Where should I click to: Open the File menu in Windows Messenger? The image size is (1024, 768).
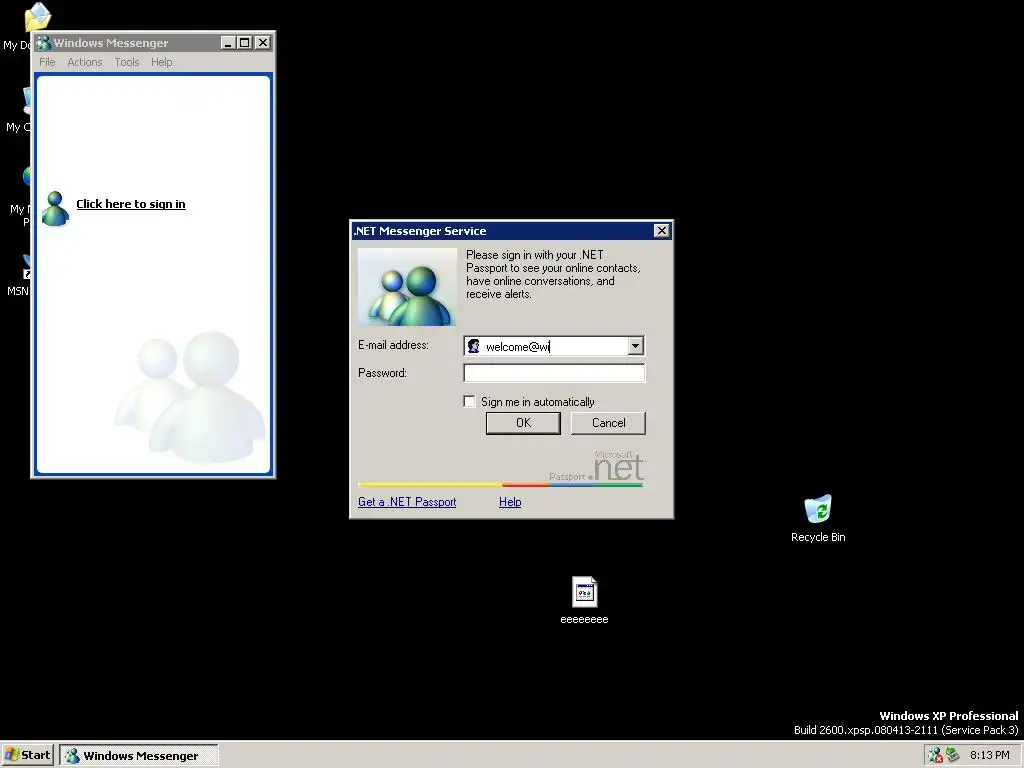pos(47,62)
